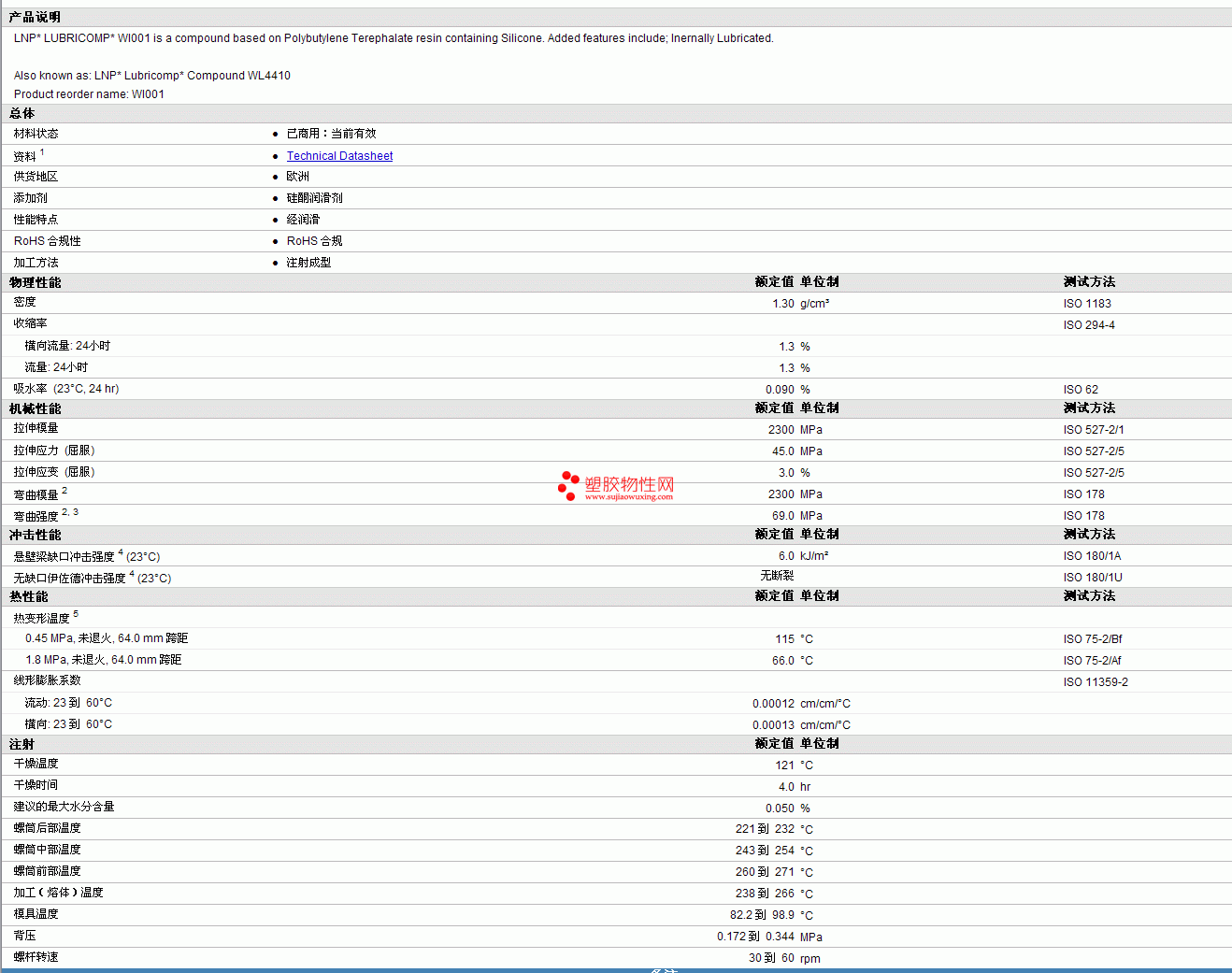Screen dimensions: 1232x973
Task: Click the 横向流量: 24小时 shrinkage label
Action: pos(67,346)
